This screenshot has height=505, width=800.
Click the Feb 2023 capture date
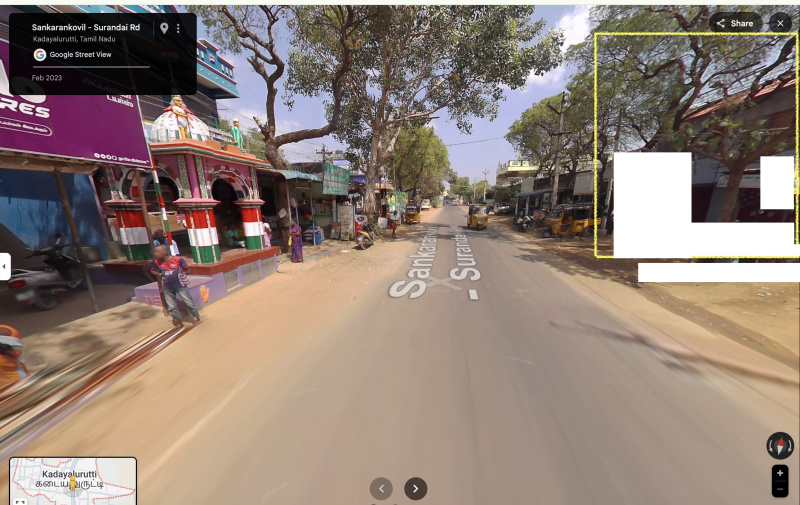click(47, 77)
